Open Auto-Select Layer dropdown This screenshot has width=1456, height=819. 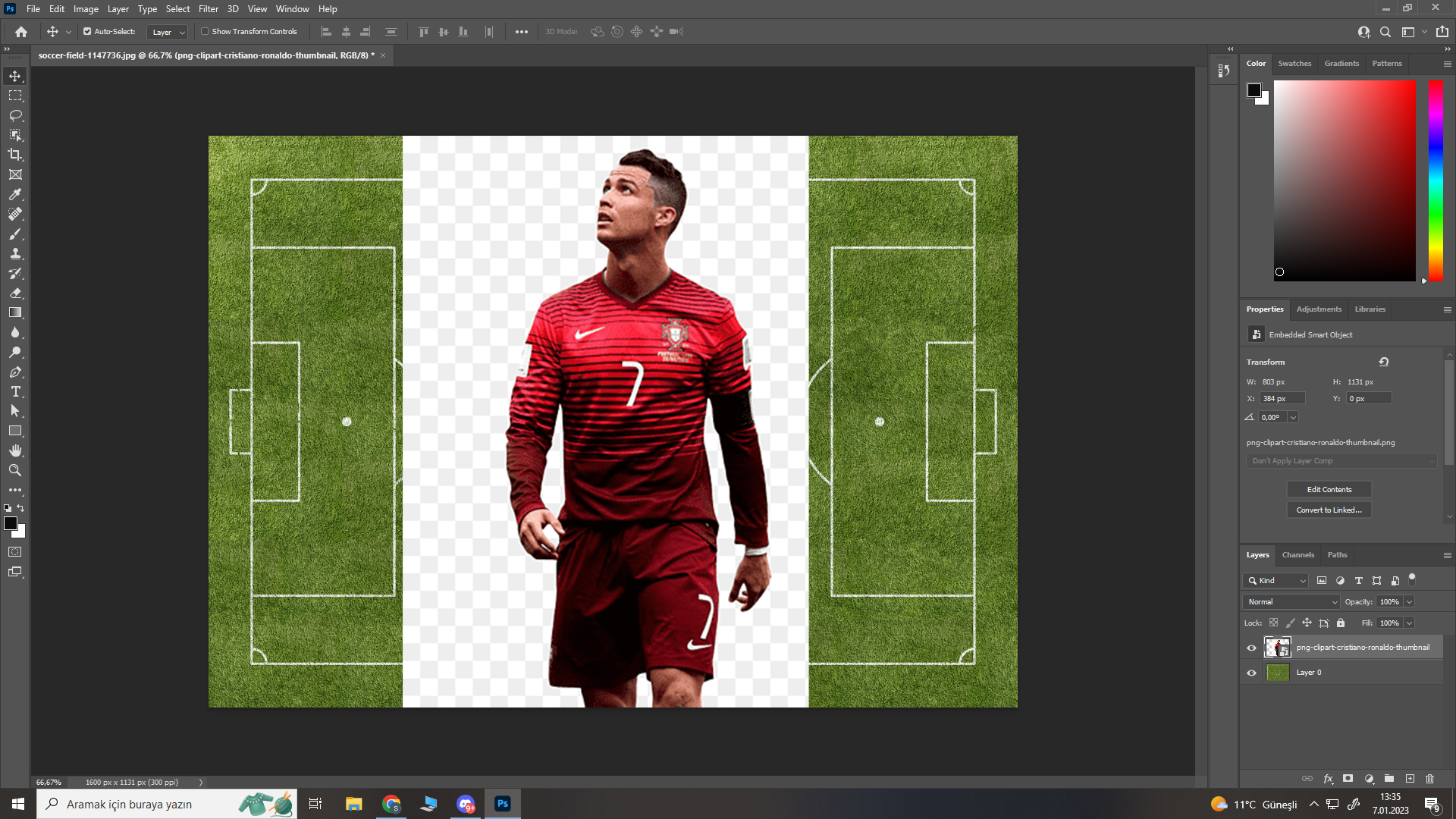(168, 32)
